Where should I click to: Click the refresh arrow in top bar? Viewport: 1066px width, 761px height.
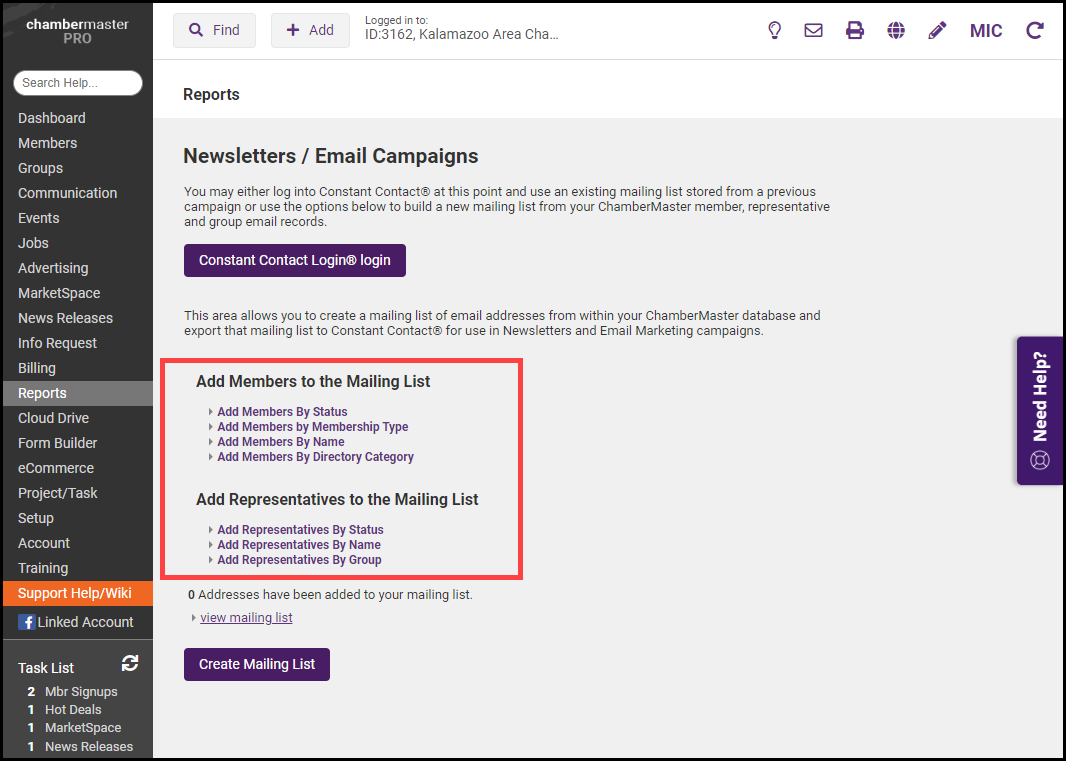[1035, 30]
